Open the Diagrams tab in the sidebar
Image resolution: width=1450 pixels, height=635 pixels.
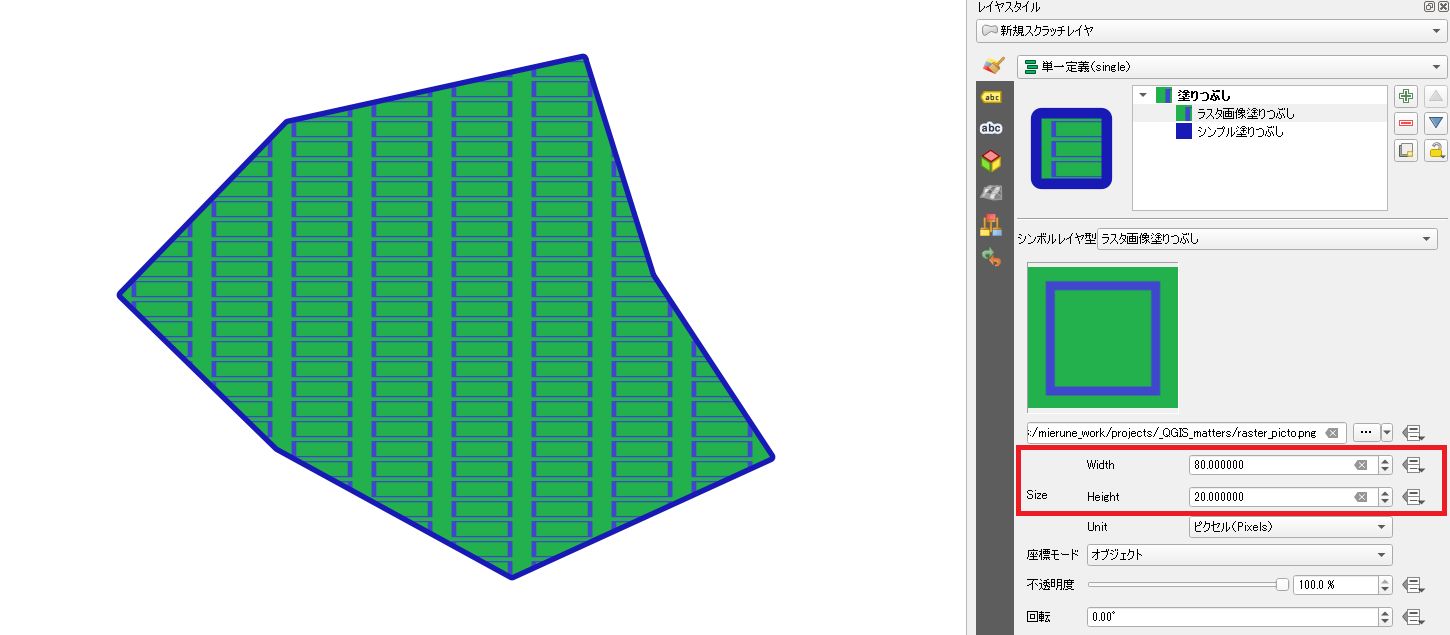tap(991, 224)
